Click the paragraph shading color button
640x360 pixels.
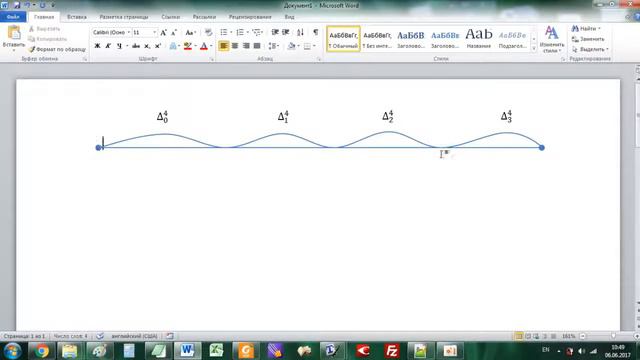pyautogui.click(x=291, y=46)
